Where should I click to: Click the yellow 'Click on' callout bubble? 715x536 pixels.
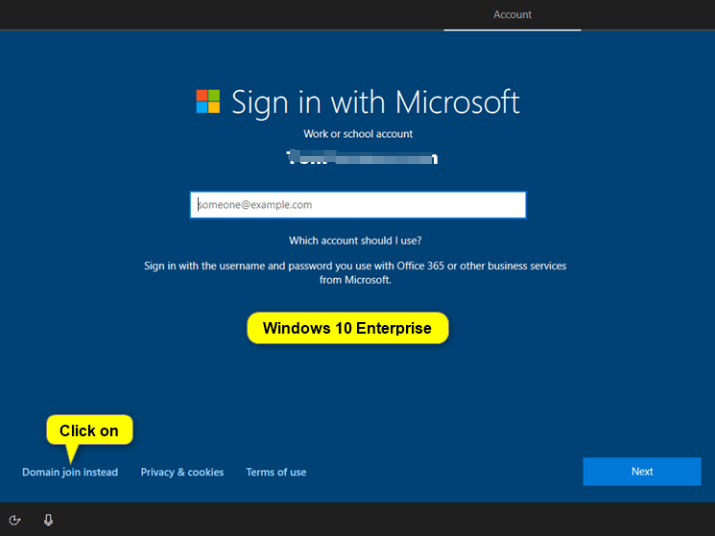[89, 431]
